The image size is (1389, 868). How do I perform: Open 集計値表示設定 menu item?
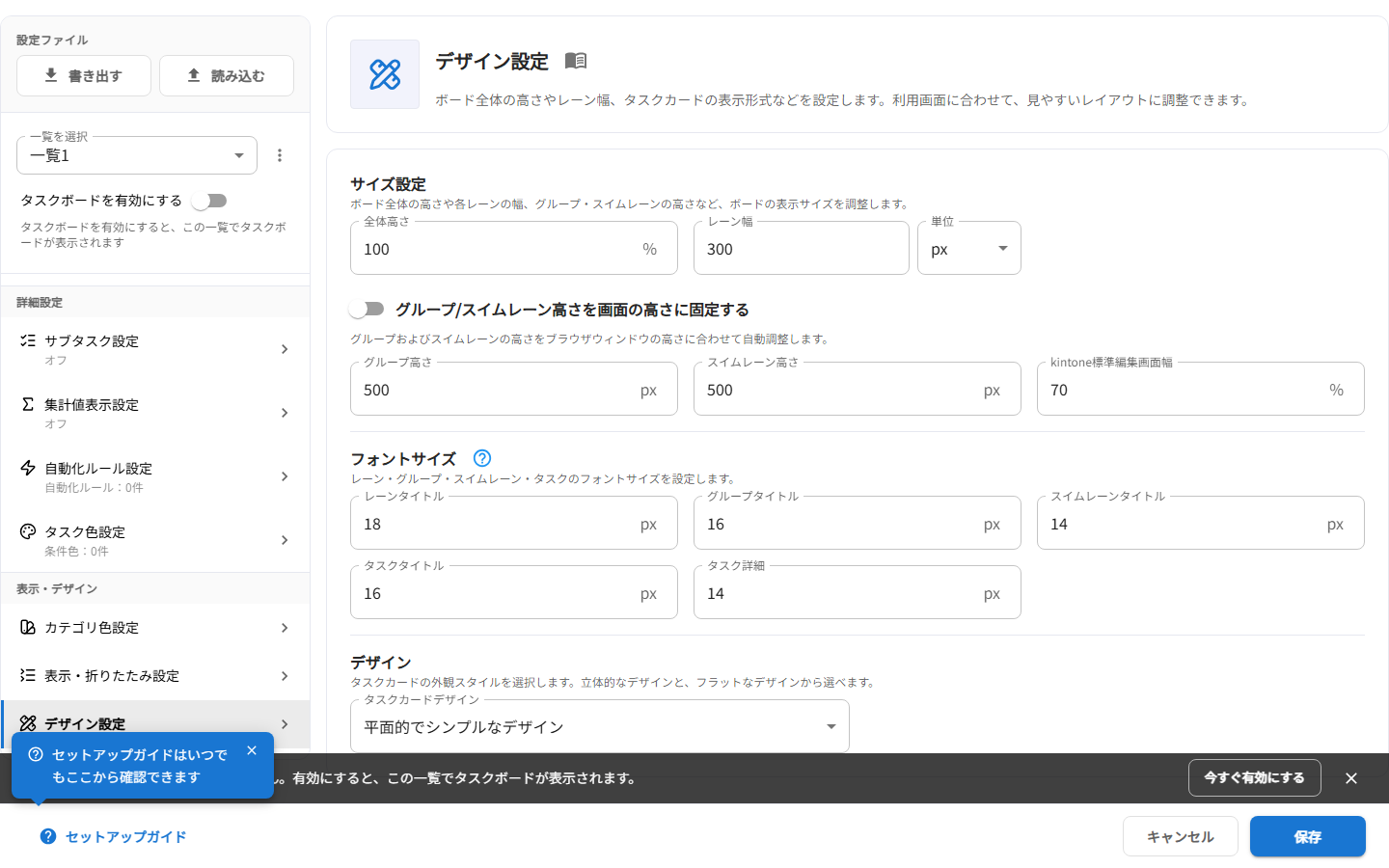155,413
